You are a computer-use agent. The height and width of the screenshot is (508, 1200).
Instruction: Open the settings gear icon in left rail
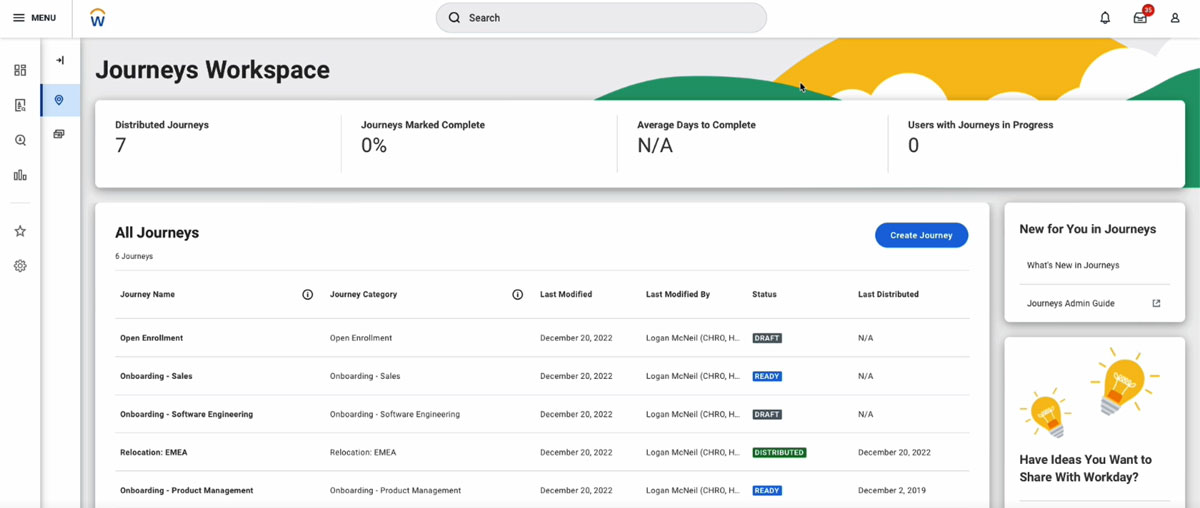20,266
